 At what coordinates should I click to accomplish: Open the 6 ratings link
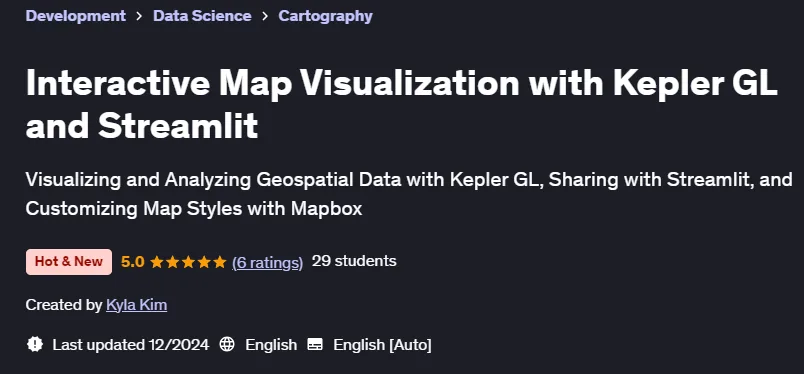267,262
